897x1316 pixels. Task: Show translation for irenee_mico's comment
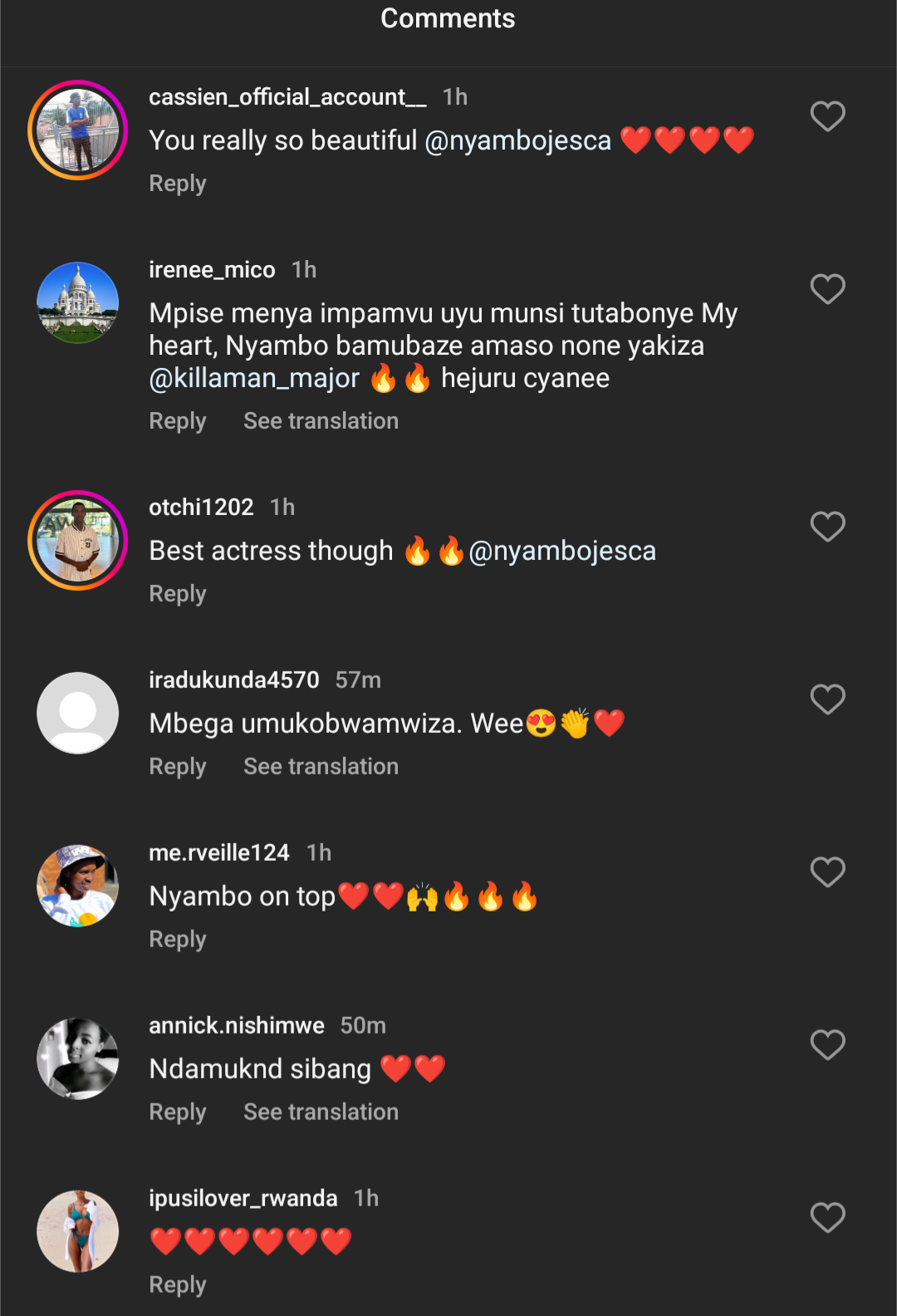pyautogui.click(x=321, y=421)
